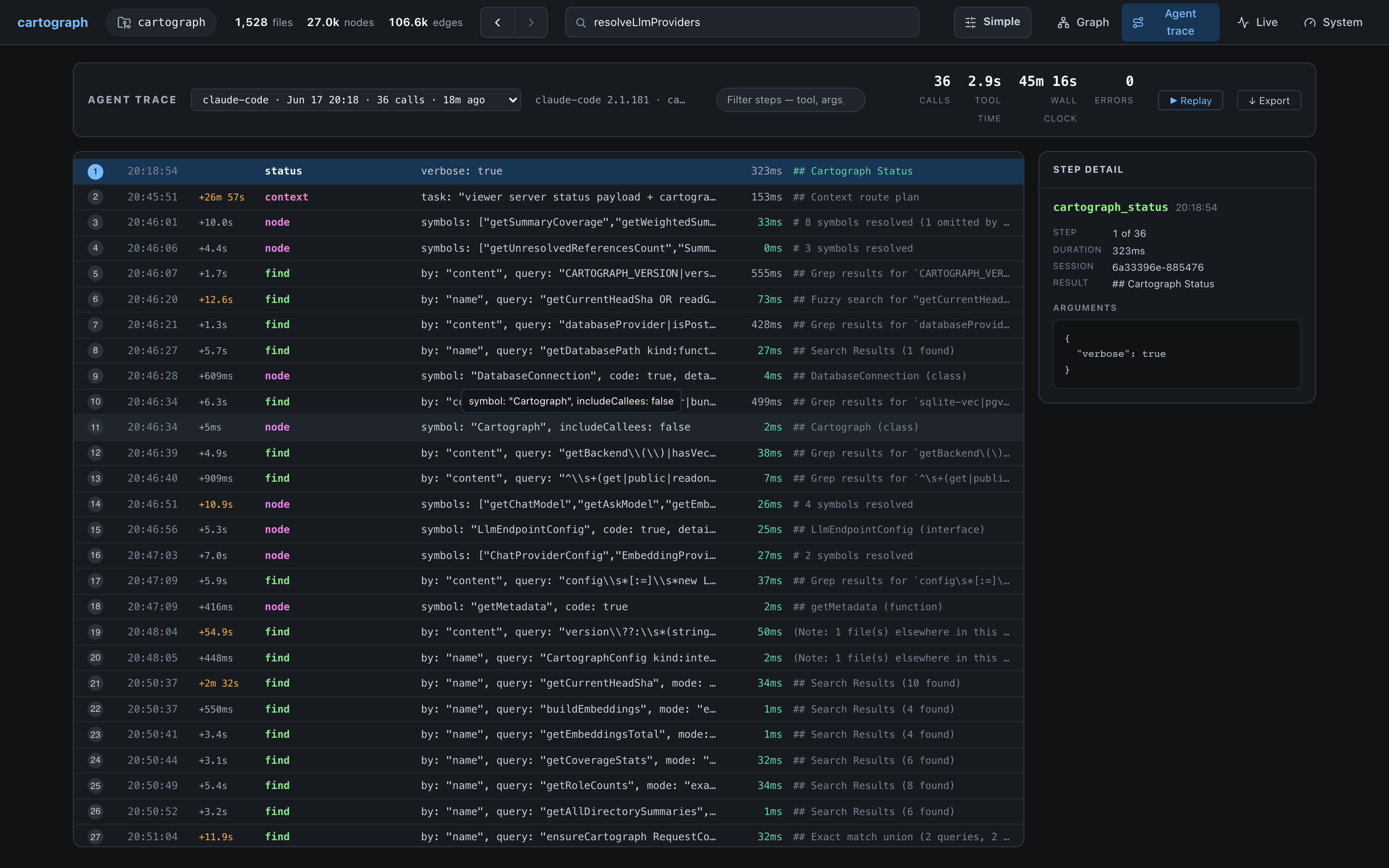This screenshot has height=868, width=1389.
Task: Open the claude-code session dropdown
Action: tap(356, 100)
